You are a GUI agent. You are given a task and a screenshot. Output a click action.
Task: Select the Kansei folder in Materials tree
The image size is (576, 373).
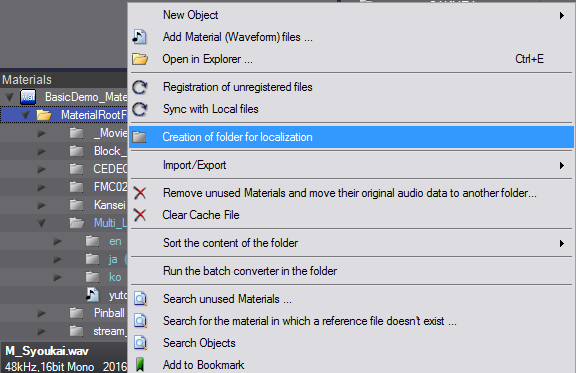[109, 205]
